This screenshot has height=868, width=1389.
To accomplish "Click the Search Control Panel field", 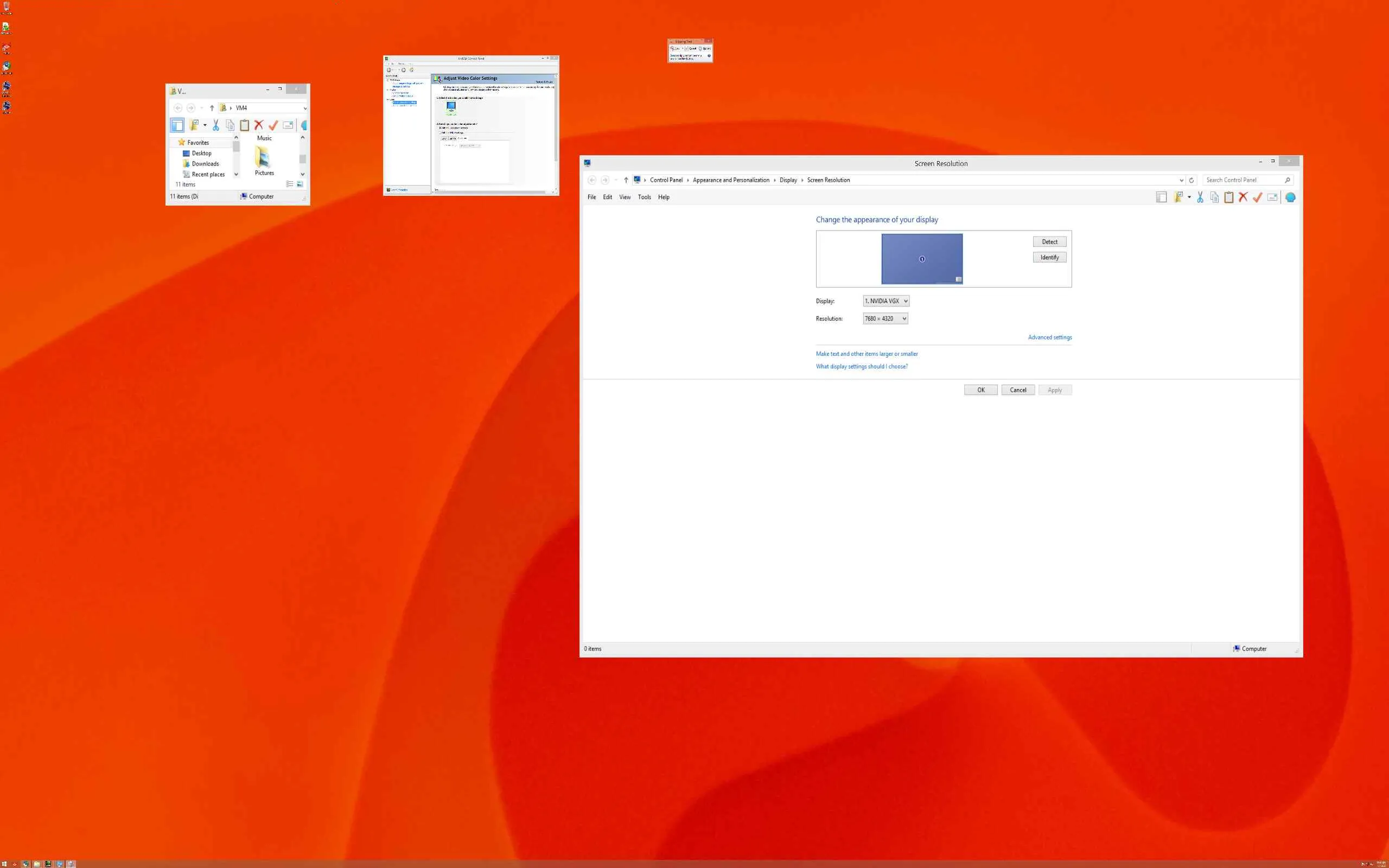I will 1243,180.
